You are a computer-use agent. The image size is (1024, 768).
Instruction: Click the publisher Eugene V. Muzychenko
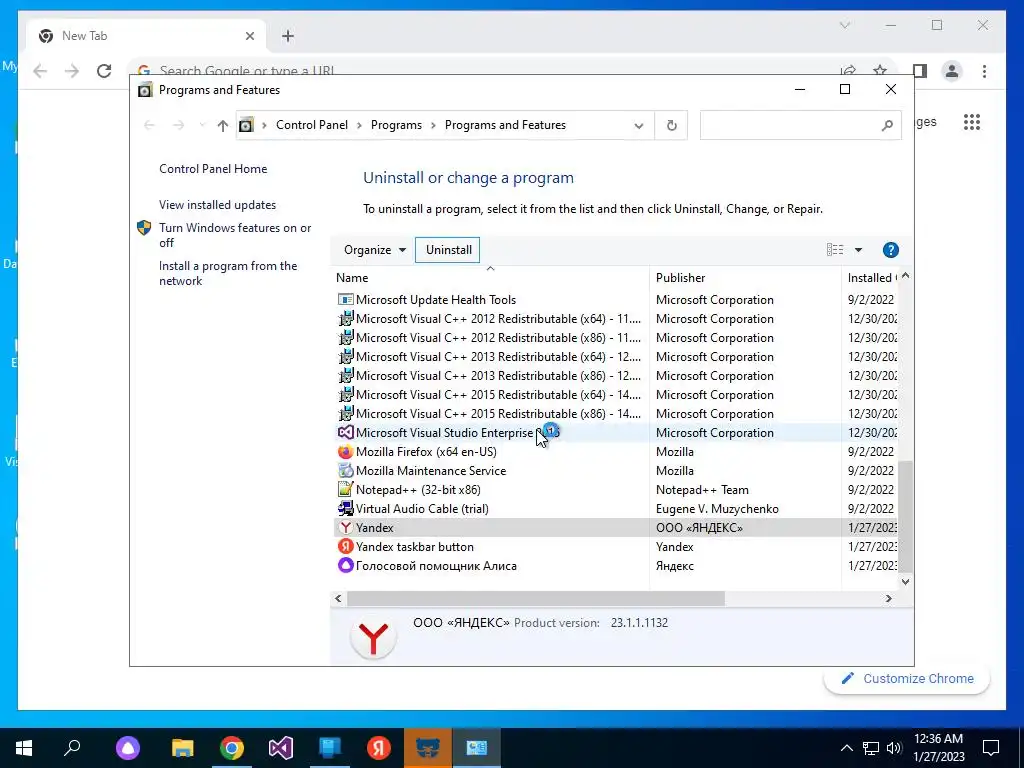(x=717, y=509)
